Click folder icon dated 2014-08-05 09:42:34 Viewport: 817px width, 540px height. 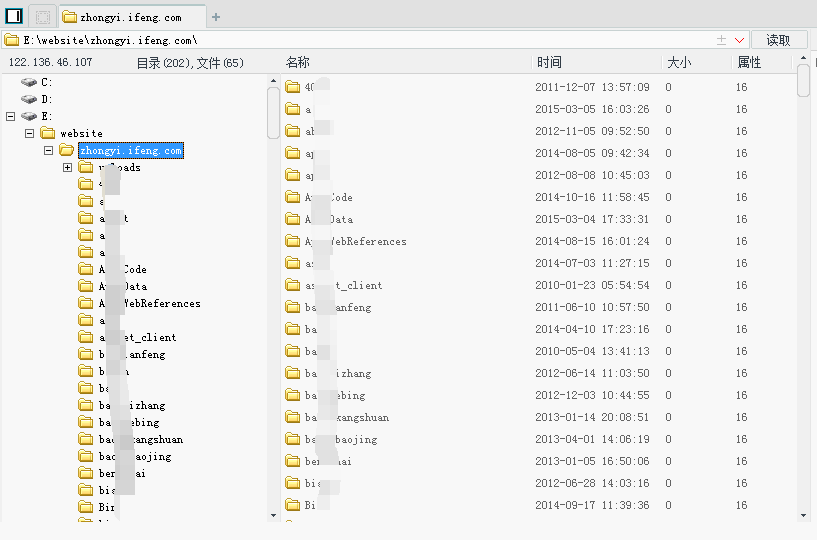(x=293, y=153)
